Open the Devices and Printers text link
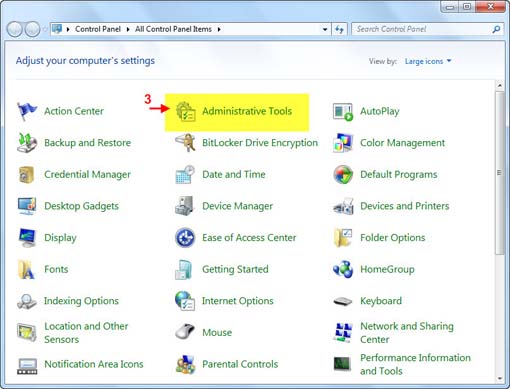510x389 pixels. click(405, 206)
